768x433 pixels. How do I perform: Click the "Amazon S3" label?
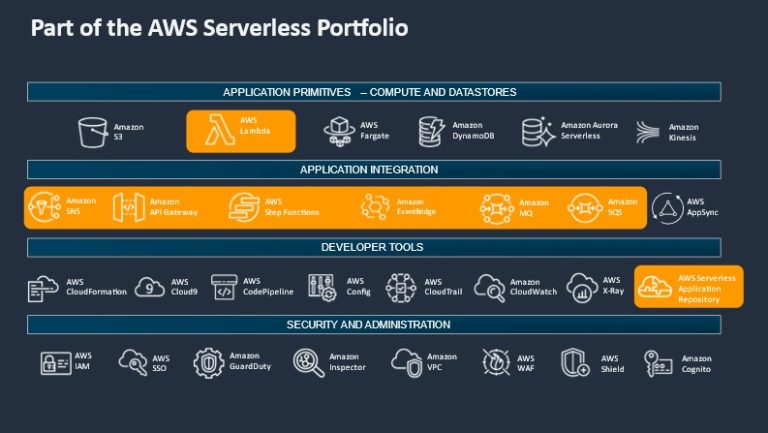129,132
